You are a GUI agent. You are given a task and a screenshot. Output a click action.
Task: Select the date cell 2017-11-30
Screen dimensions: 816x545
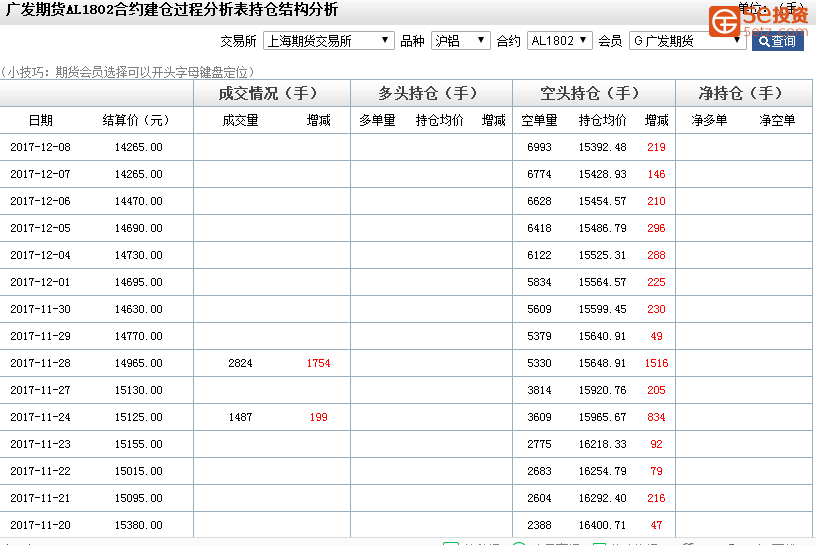[x=40, y=309]
